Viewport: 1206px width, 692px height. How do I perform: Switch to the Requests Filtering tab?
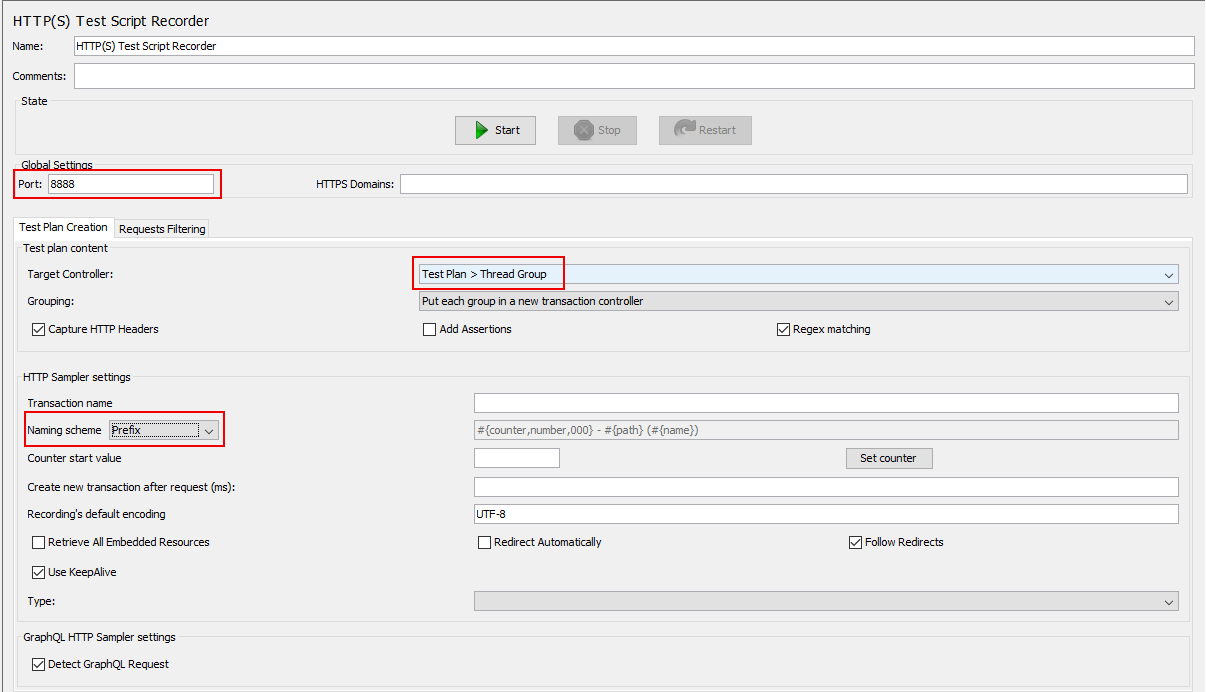162,229
